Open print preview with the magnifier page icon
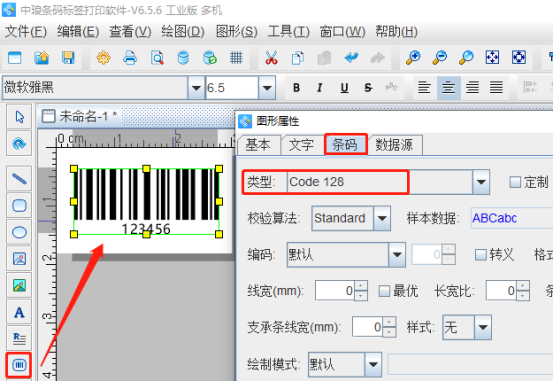The image size is (554, 381). pyautogui.click(x=157, y=58)
